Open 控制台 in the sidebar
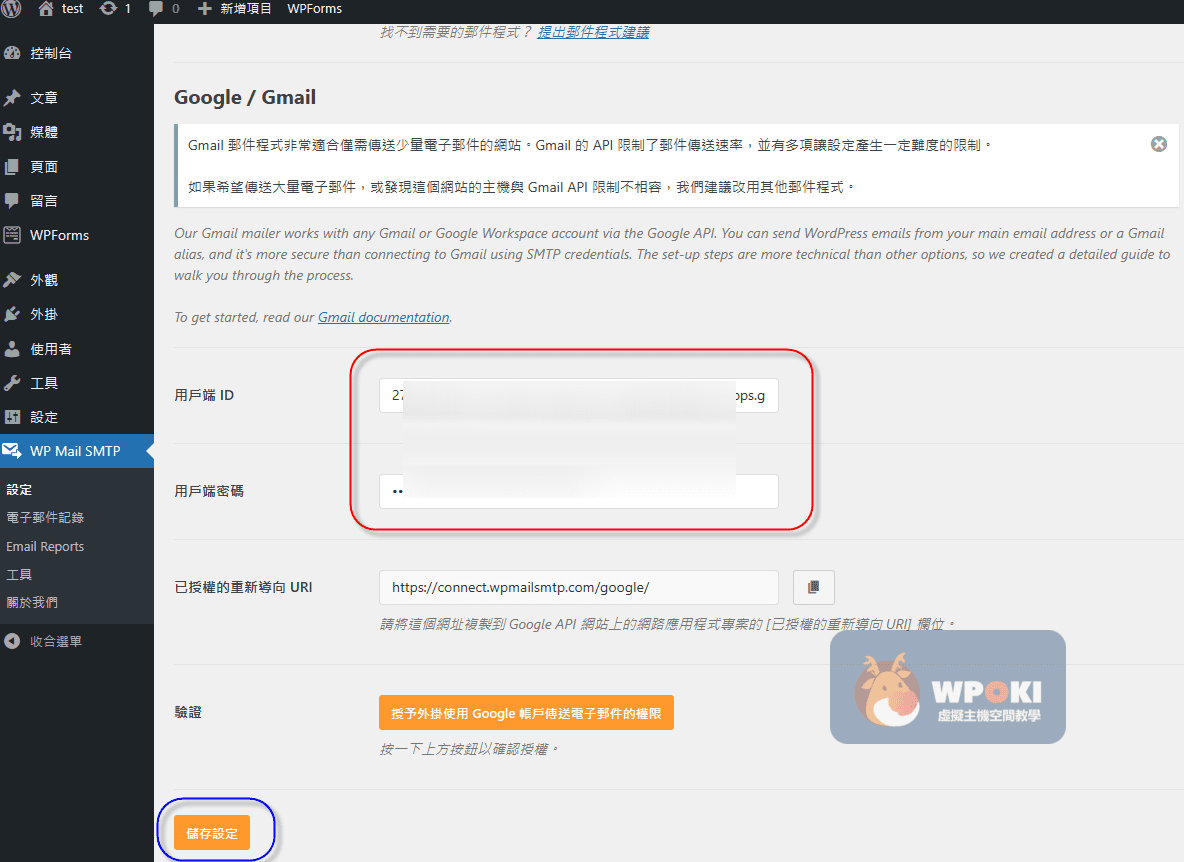The width and height of the screenshot is (1184, 862). (51, 53)
